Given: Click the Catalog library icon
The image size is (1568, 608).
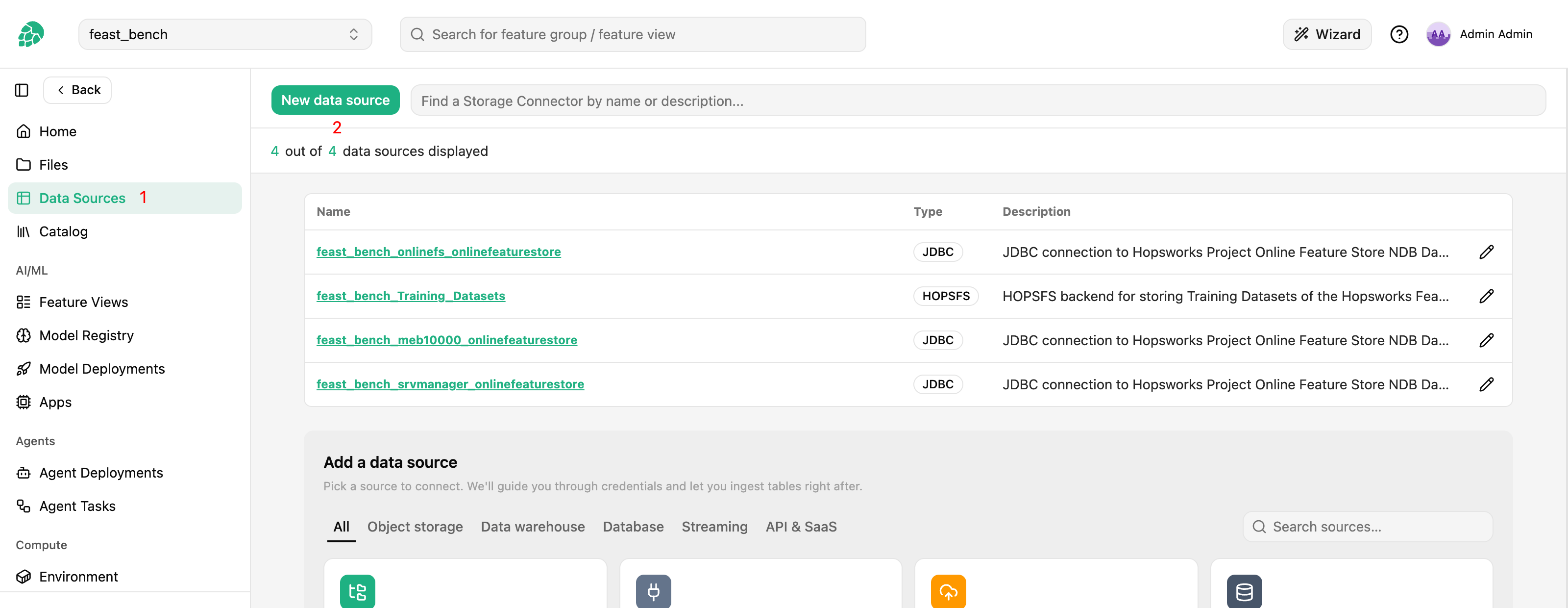Looking at the screenshot, I should click(23, 231).
